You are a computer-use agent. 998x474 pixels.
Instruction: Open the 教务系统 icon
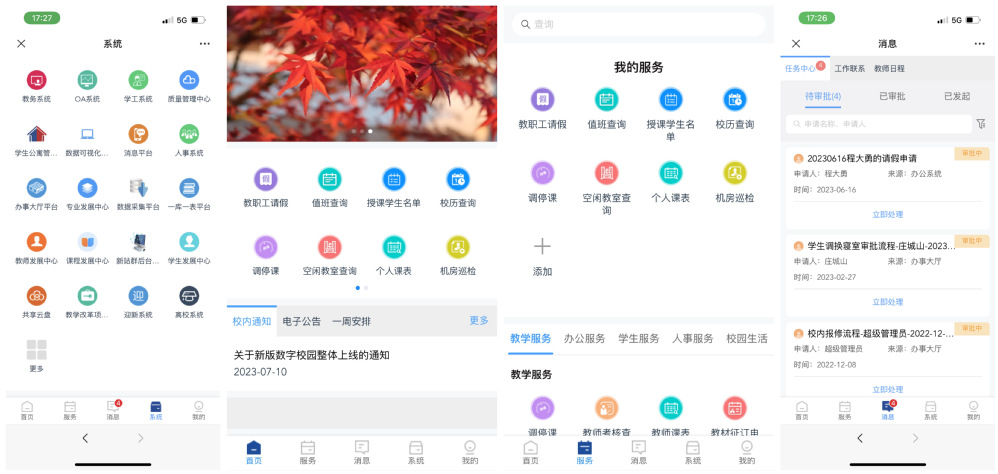36,80
